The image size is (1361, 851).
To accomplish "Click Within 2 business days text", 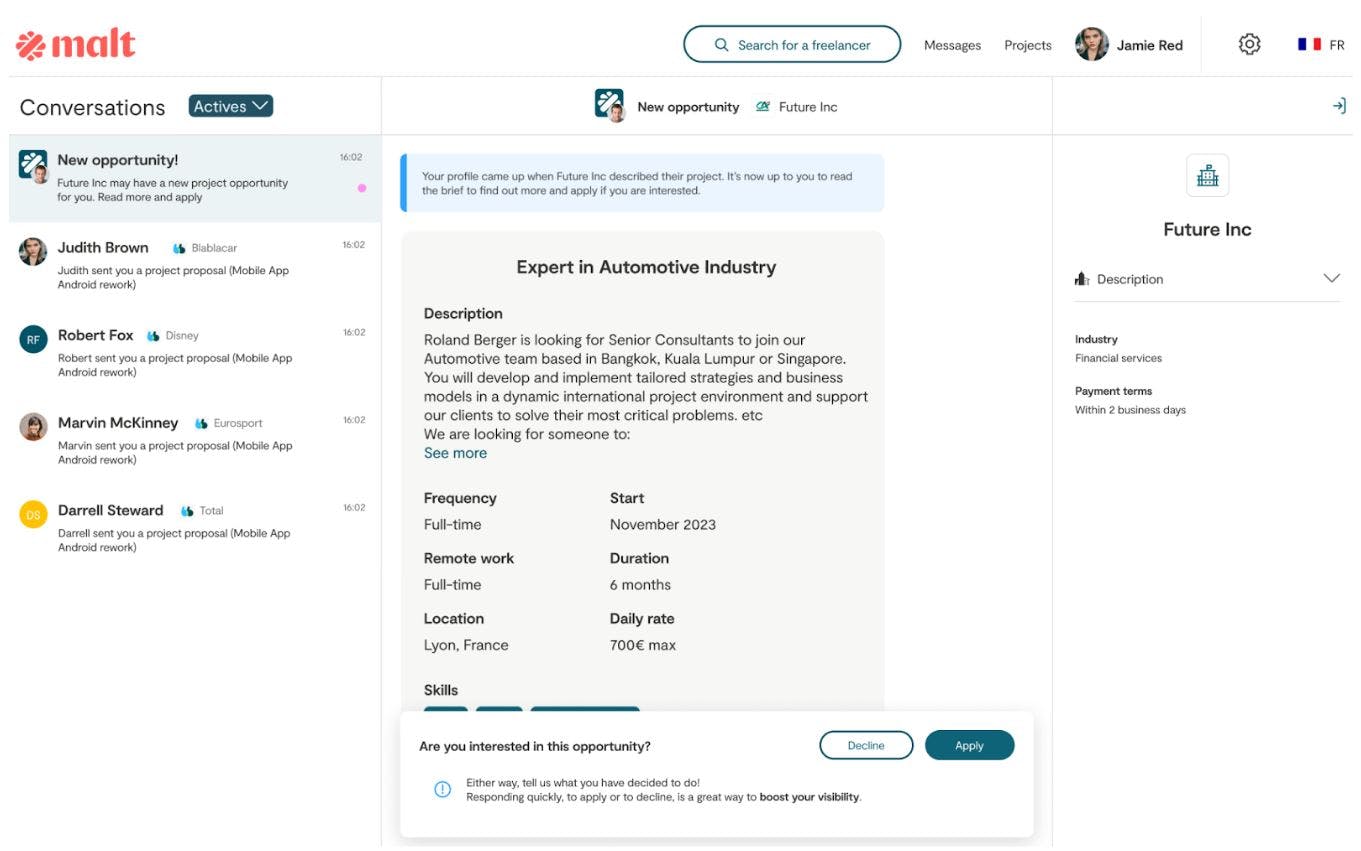I will click(x=1130, y=410).
